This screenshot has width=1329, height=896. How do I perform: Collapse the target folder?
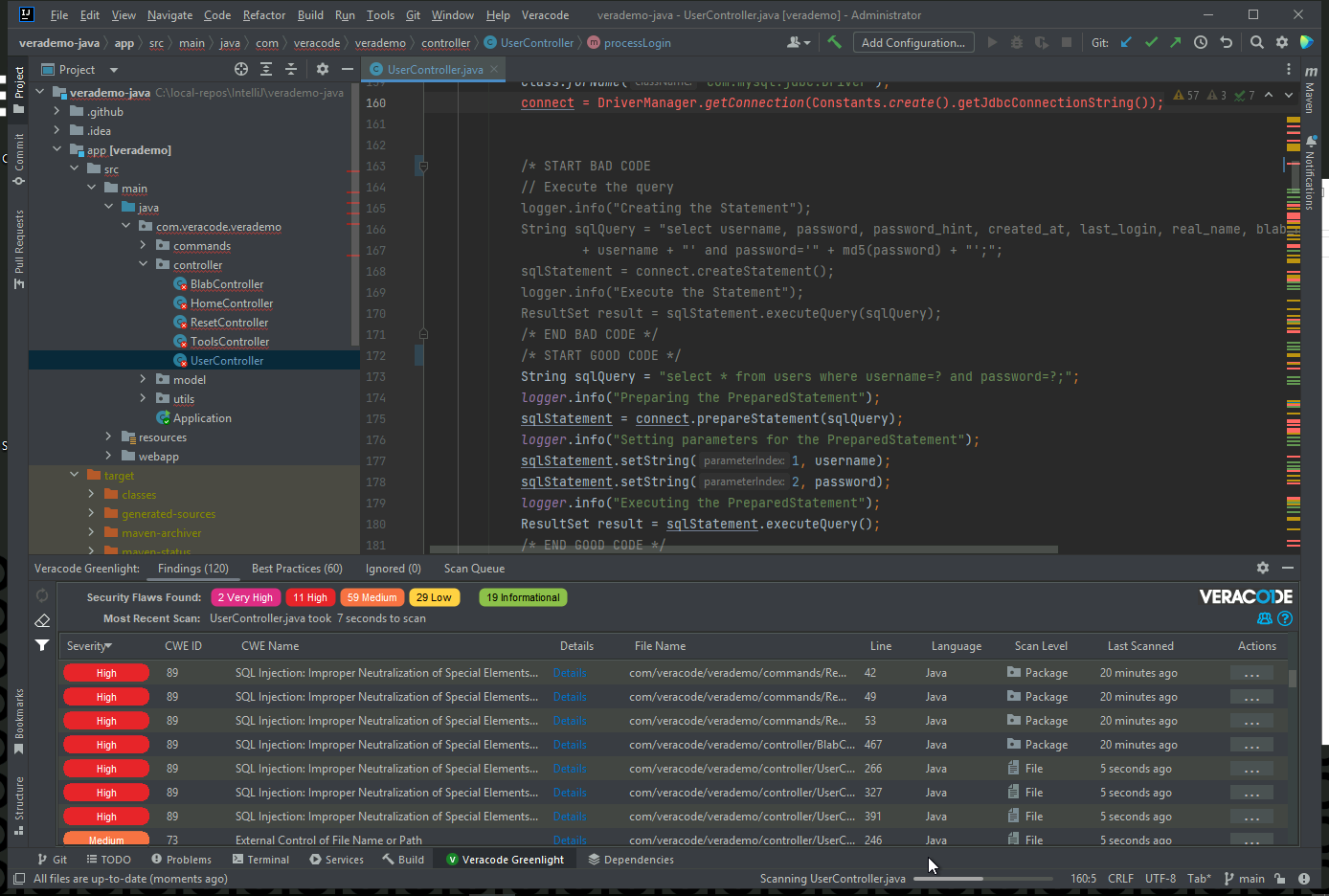74,476
